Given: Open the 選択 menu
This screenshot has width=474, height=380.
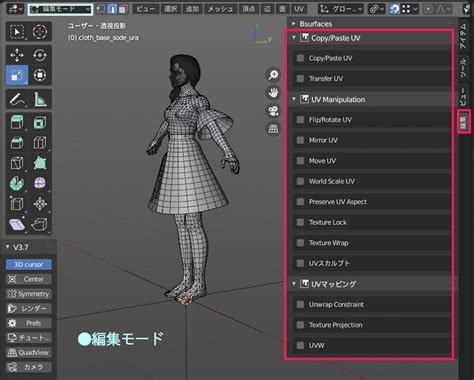Looking at the screenshot, I should pyautogui.click(x=170, y=9).
